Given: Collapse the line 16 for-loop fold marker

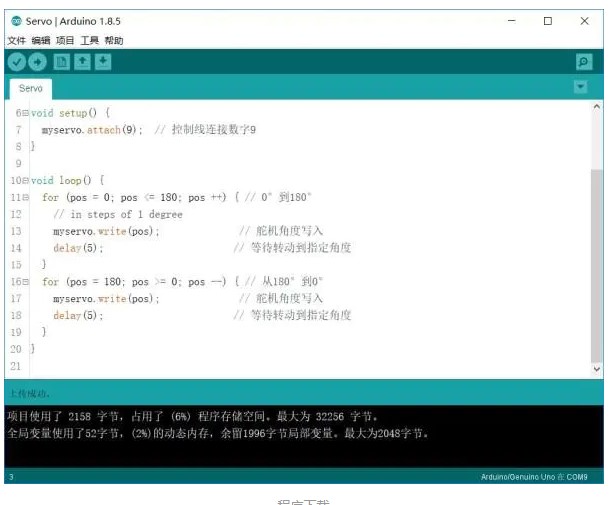Looking at the screenshot, I should pyautogui.click(x=26, y=282).
